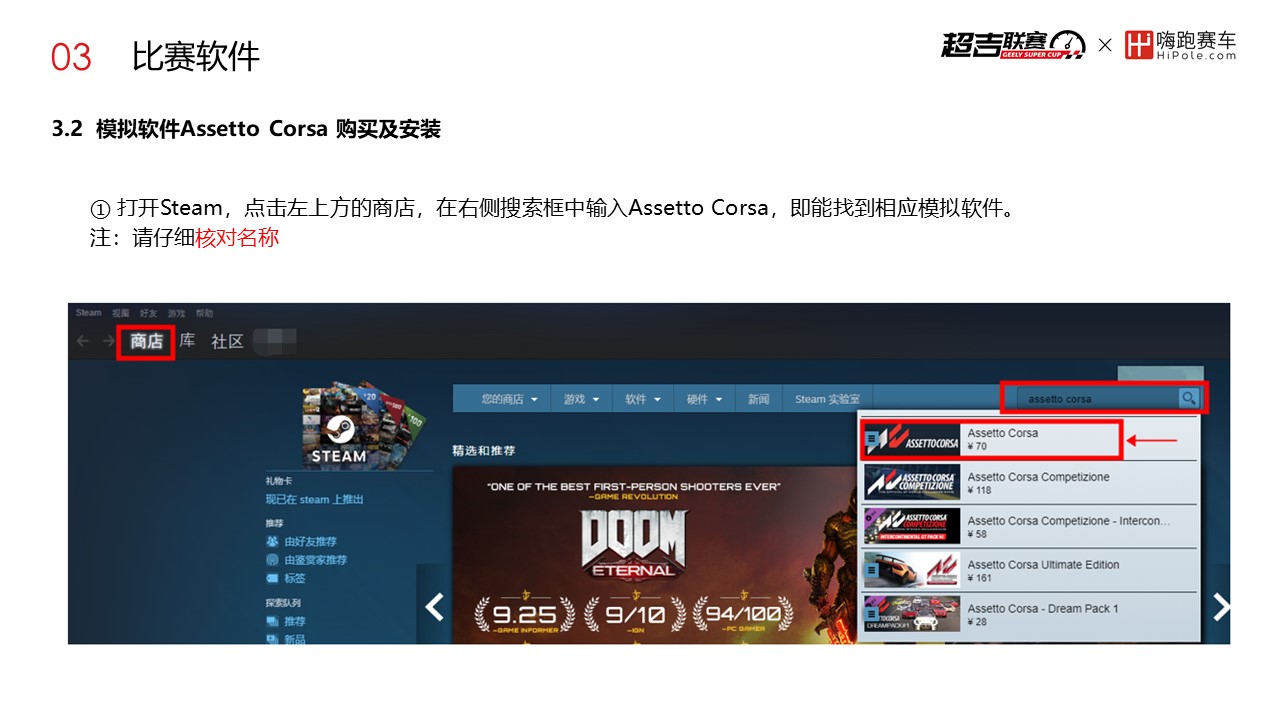Click the red 核对名称 text
The image size is (1280, 720).
(x=237, y=238)
